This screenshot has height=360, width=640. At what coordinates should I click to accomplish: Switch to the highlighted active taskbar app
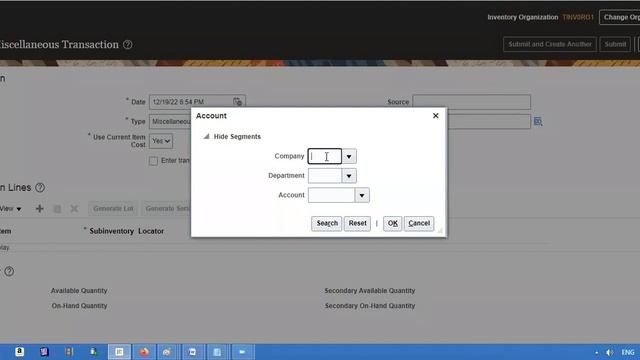119,352
